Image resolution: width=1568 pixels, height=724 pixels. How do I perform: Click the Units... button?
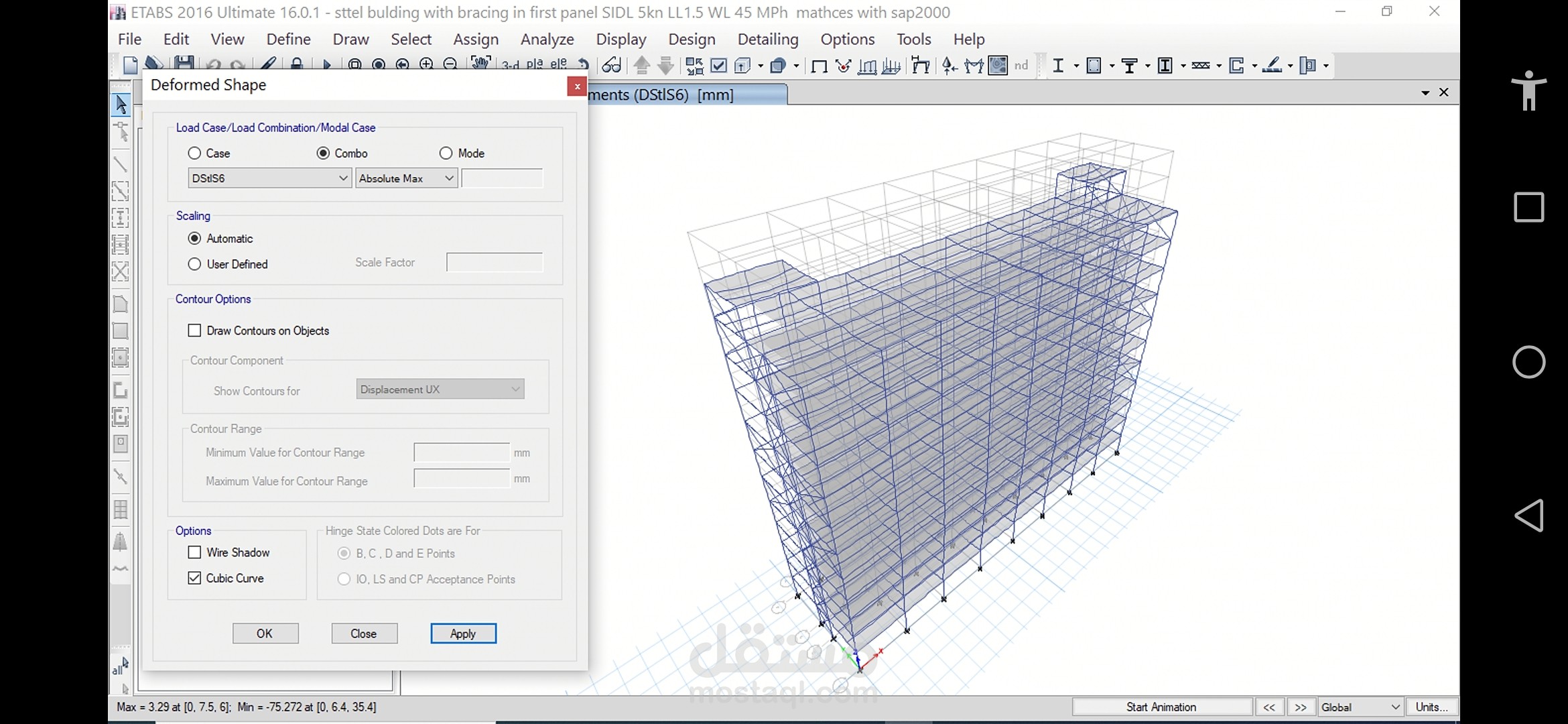[1432, 707]
